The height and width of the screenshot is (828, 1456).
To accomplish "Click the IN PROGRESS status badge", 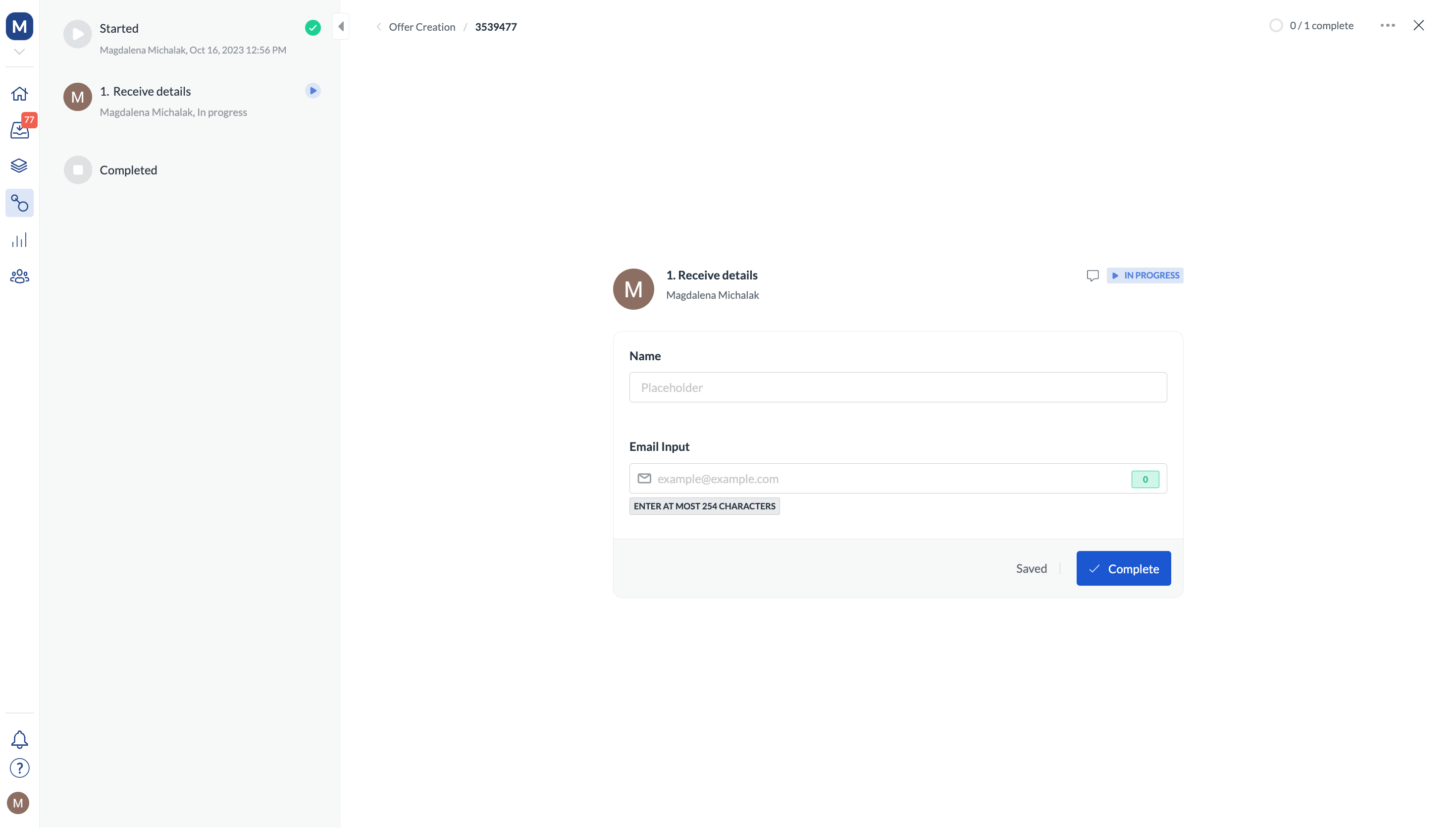I will tap(1144, 276).
